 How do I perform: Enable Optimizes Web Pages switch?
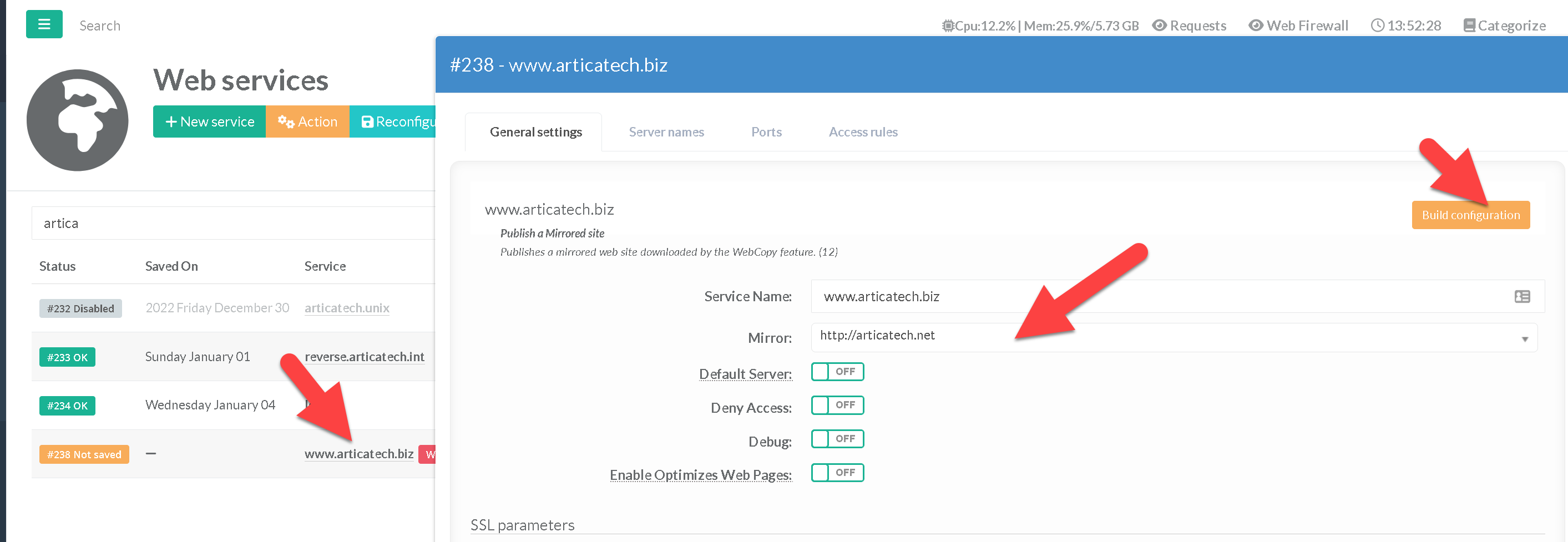(837, 473)
